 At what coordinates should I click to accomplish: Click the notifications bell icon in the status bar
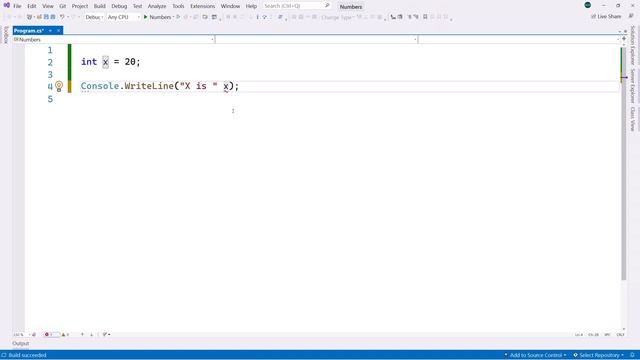click(632, 355)
